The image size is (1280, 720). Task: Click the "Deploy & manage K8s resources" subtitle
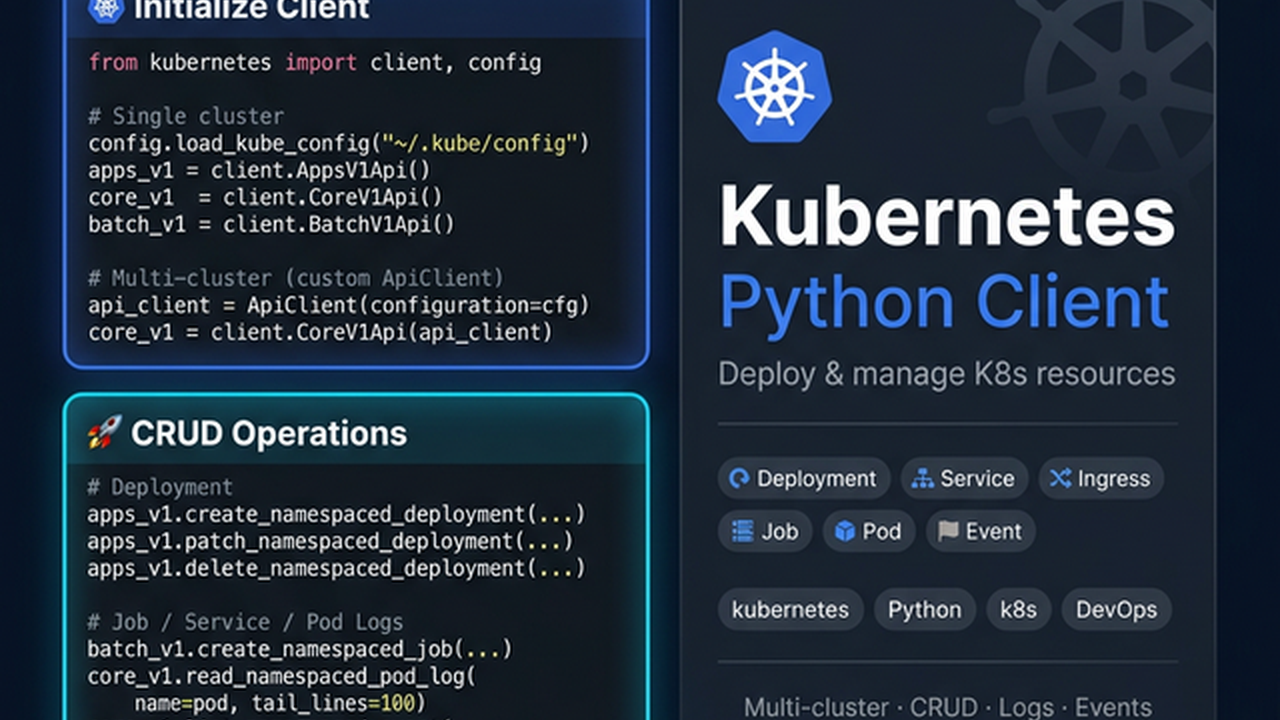click(x=946, y=374)
